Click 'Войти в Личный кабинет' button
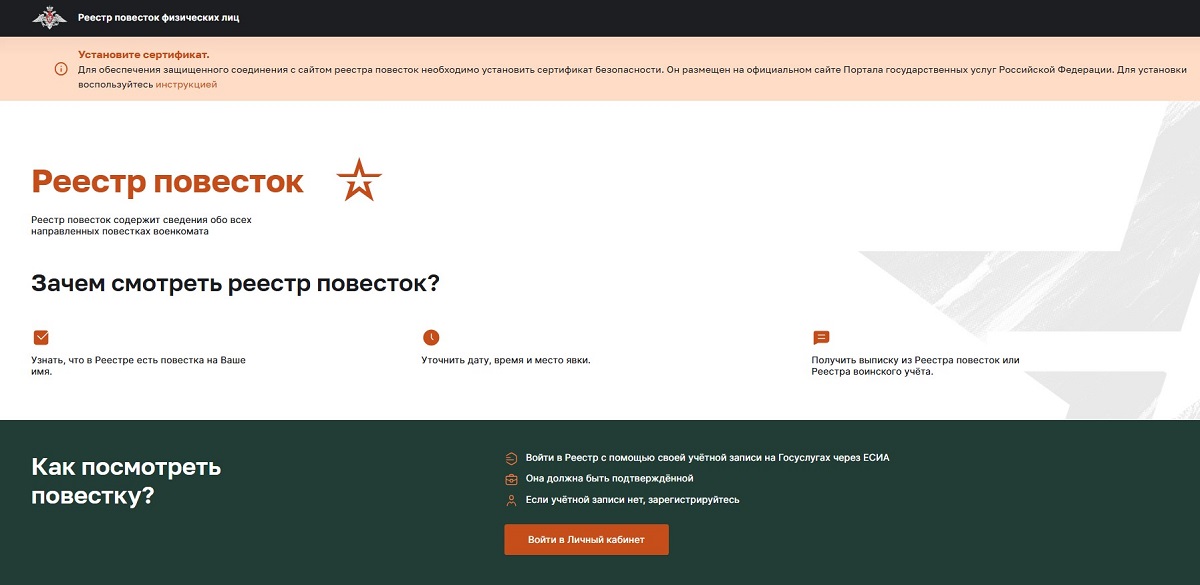The width and height of the screenshot is (1200, 585). (586, 539)
